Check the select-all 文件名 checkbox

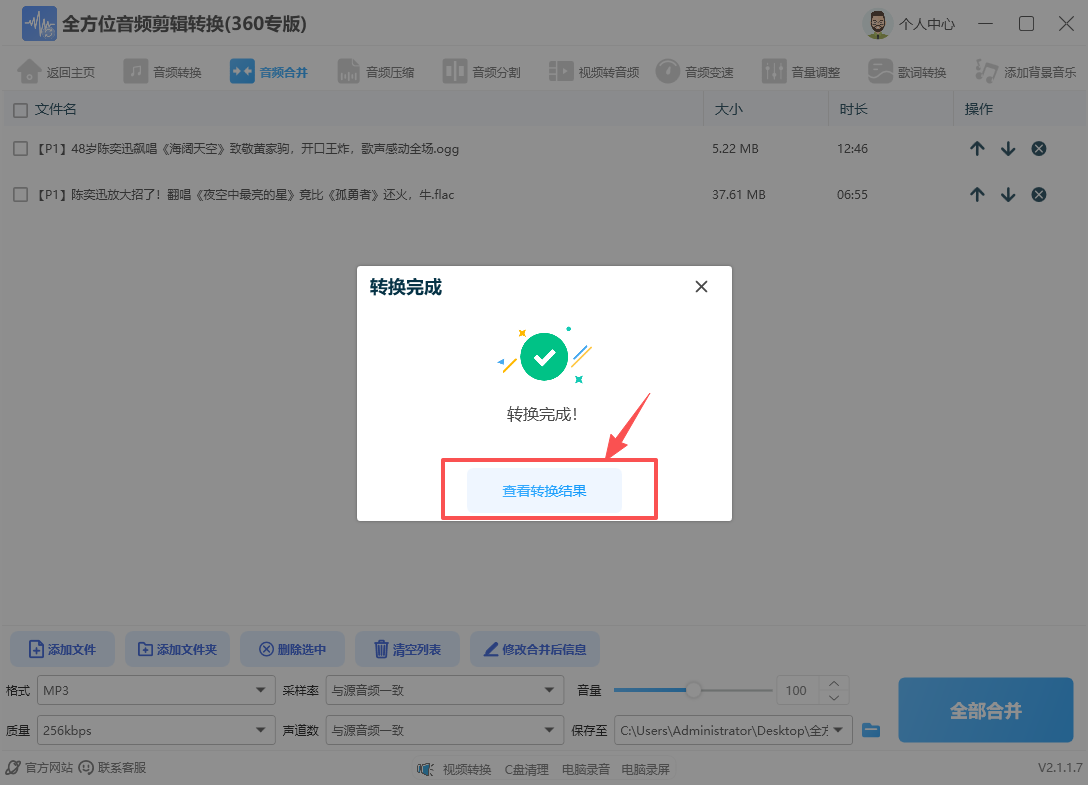(x=20, y=109)
